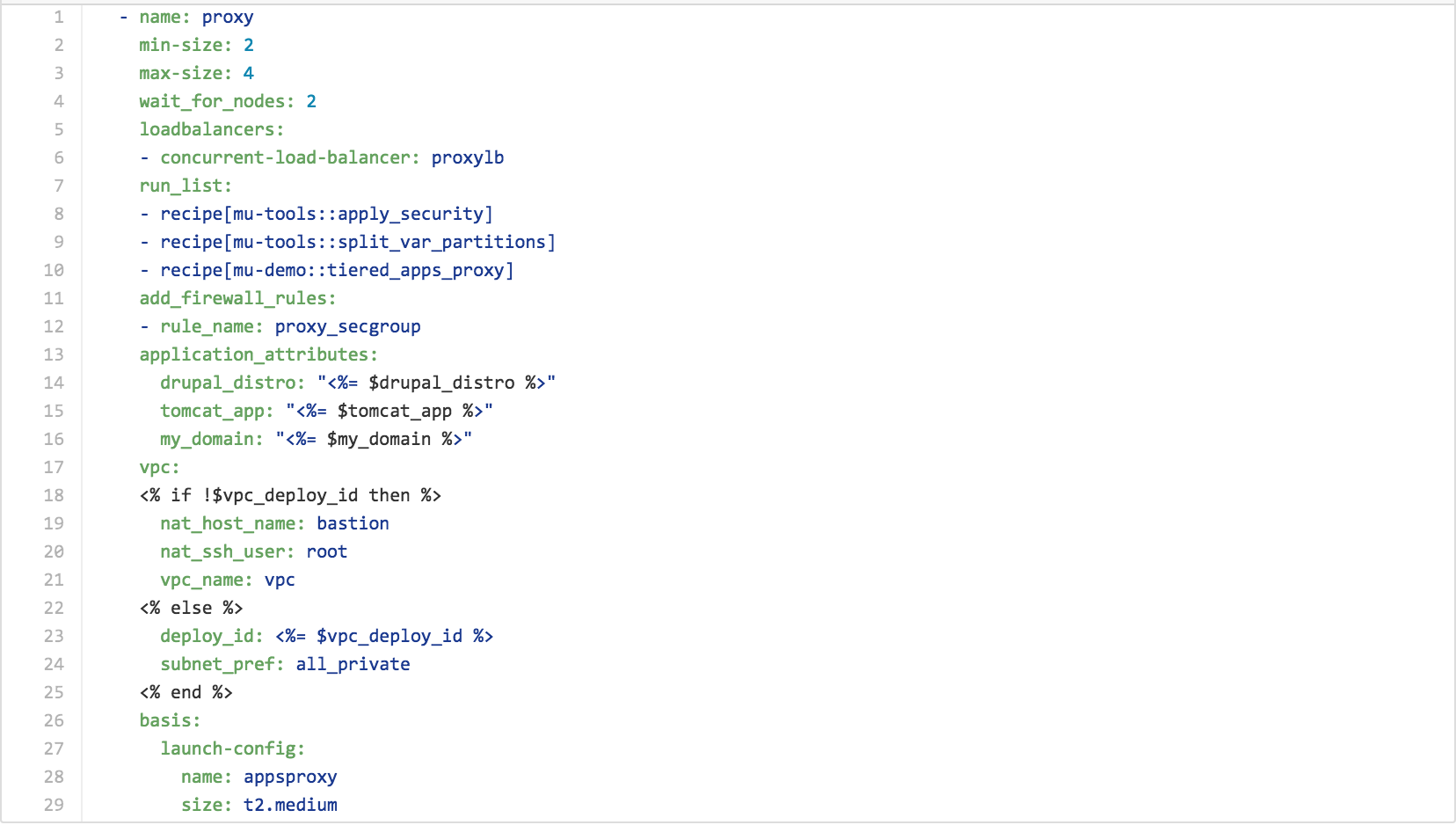Click line number 29 in the gutter
The width and height of the screenshot is (1456, 825).
click(x=54, y=805)
